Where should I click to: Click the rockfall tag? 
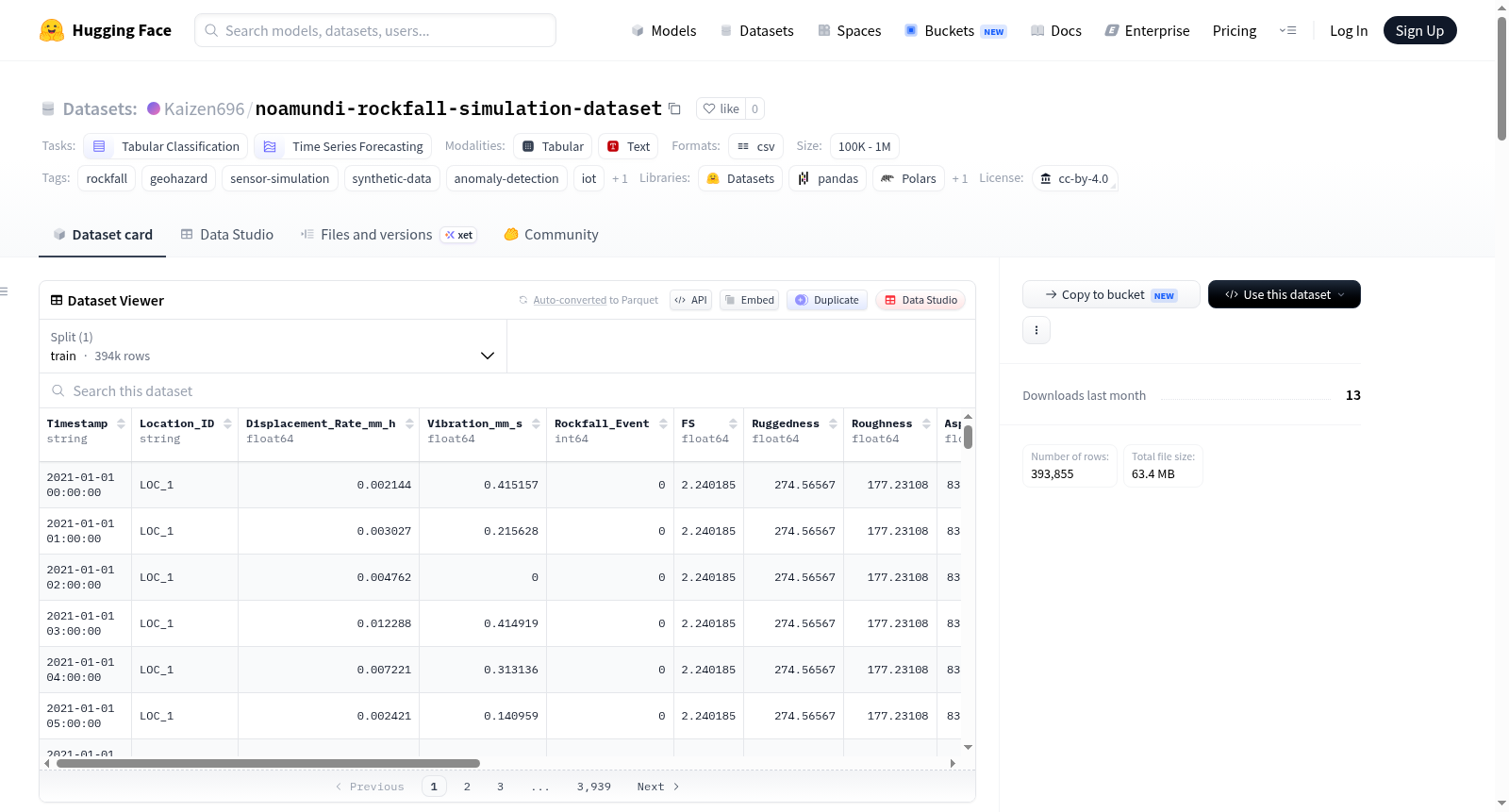107,178
